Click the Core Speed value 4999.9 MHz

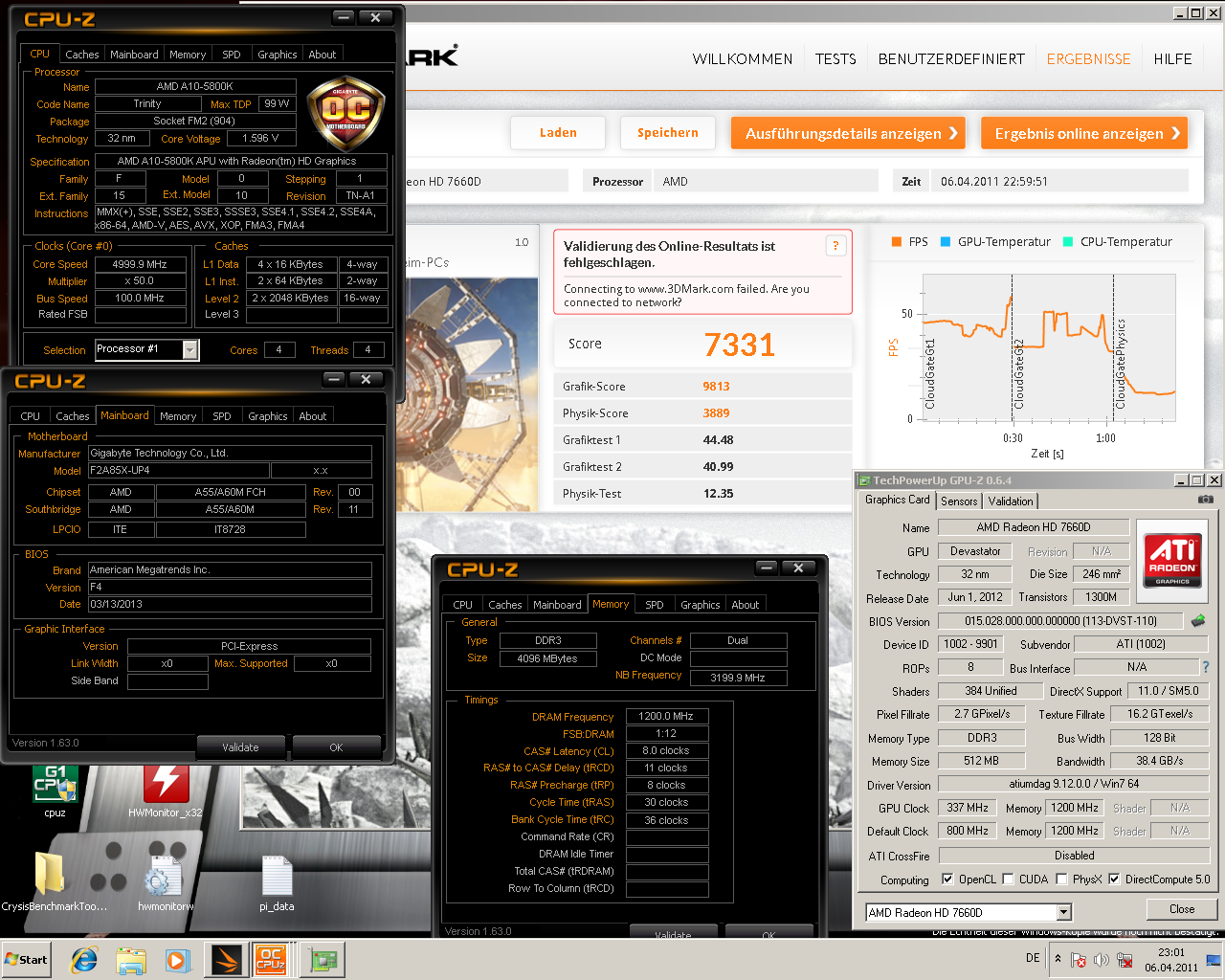[140, 264]
